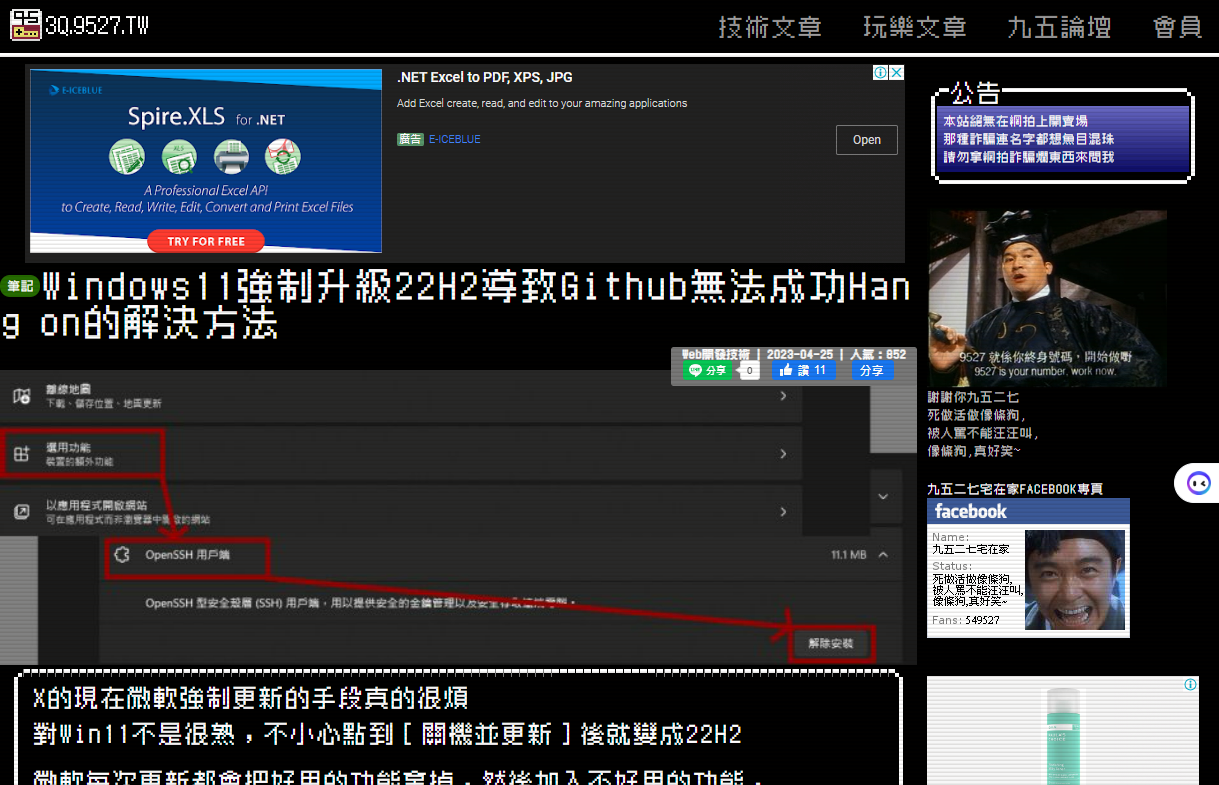The height and width of the screenshot is (785, 1219).
Task: Click the blue Facebook 分享 button
Action: 872,370
